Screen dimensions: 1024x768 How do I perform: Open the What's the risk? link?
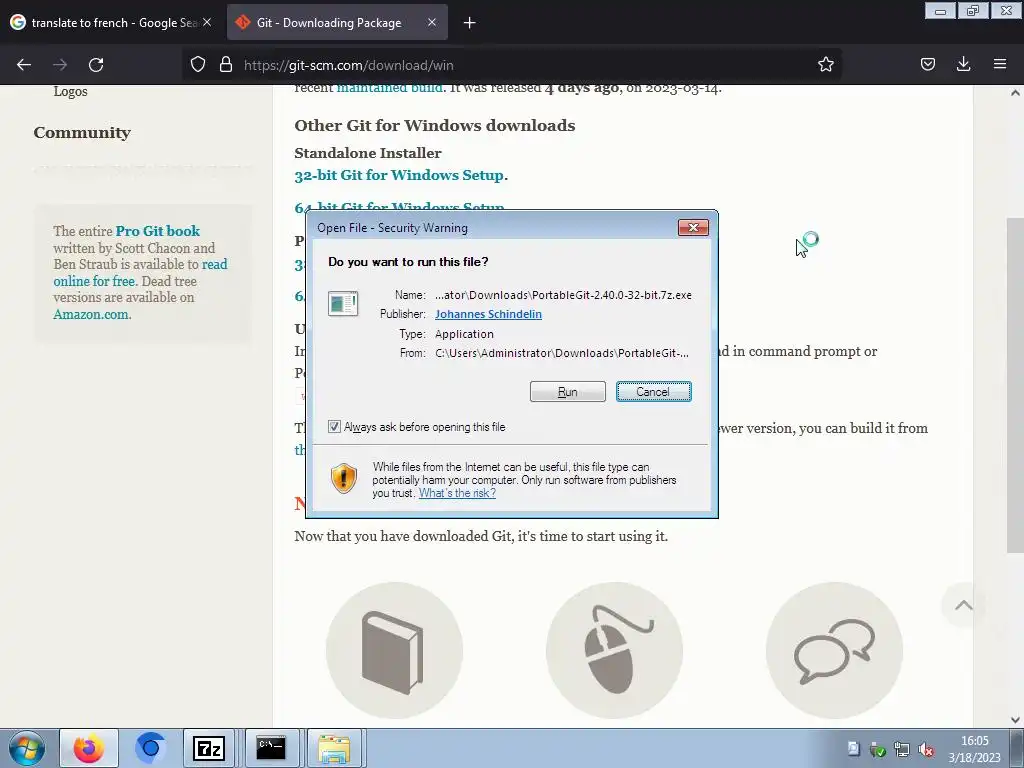click(x=457, y=493)
